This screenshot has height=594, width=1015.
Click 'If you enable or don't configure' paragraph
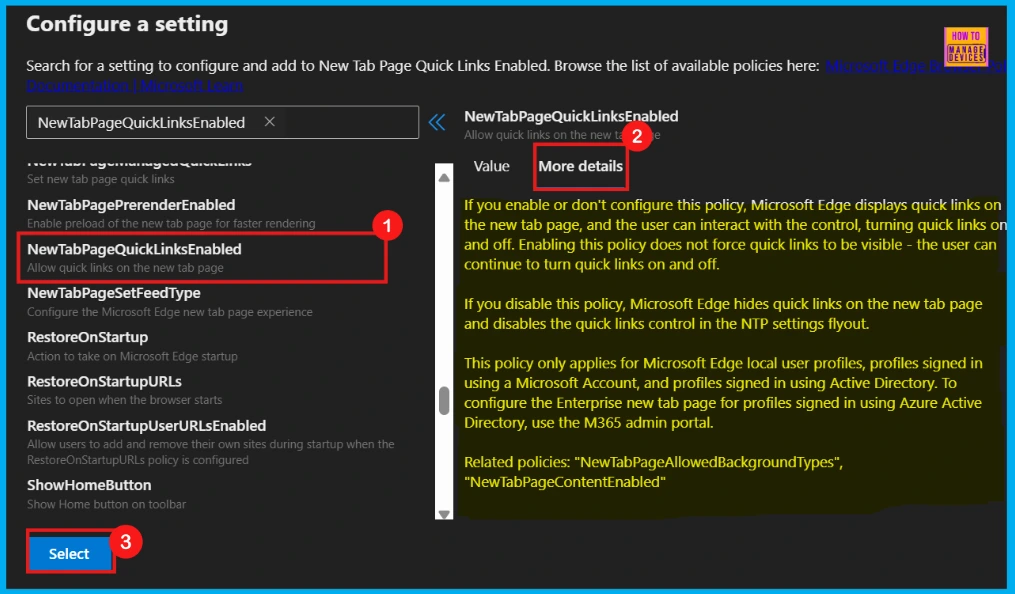point(735,234)
